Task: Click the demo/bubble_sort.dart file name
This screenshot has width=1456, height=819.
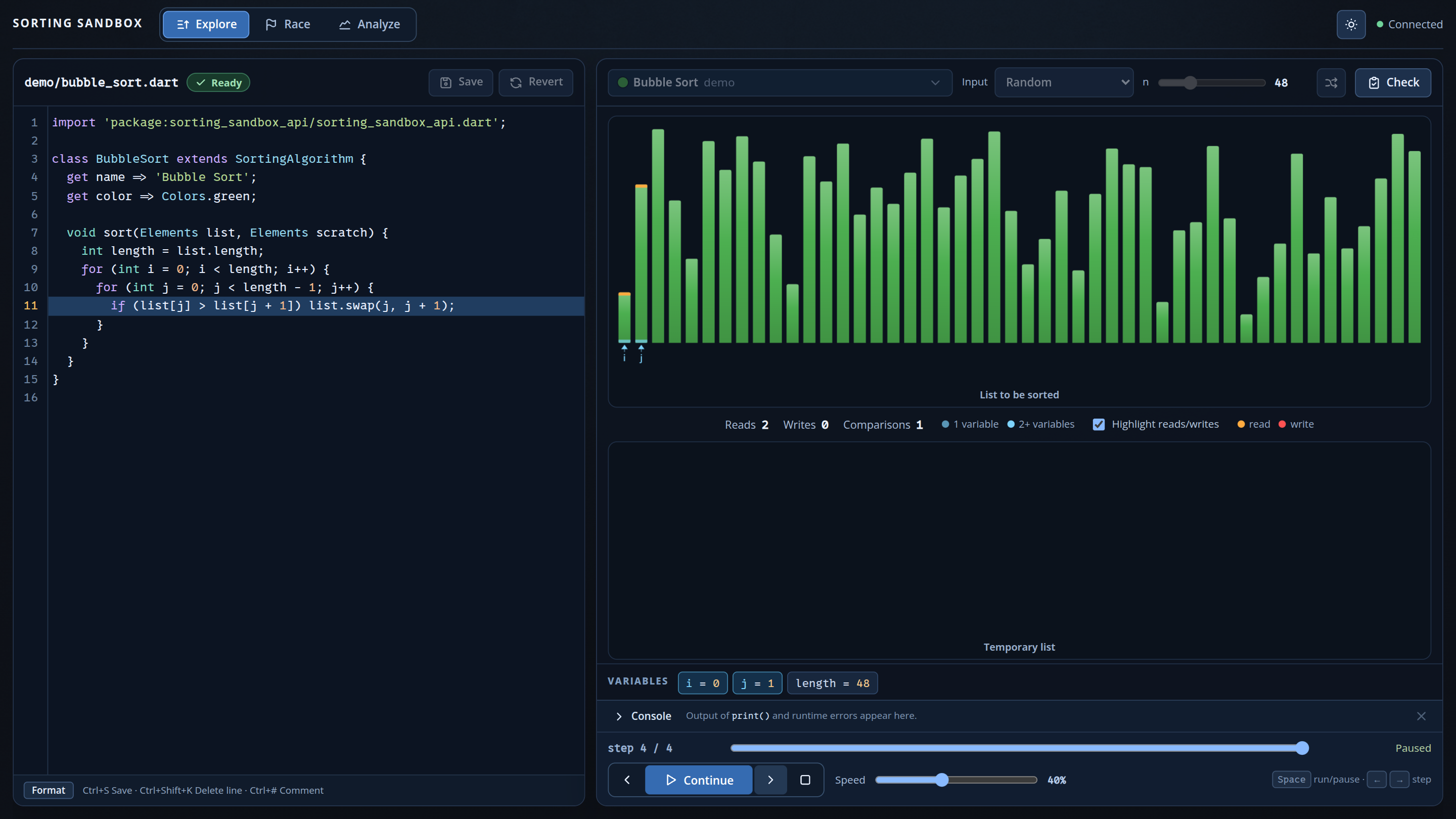Action: click(x=101, y=82)
